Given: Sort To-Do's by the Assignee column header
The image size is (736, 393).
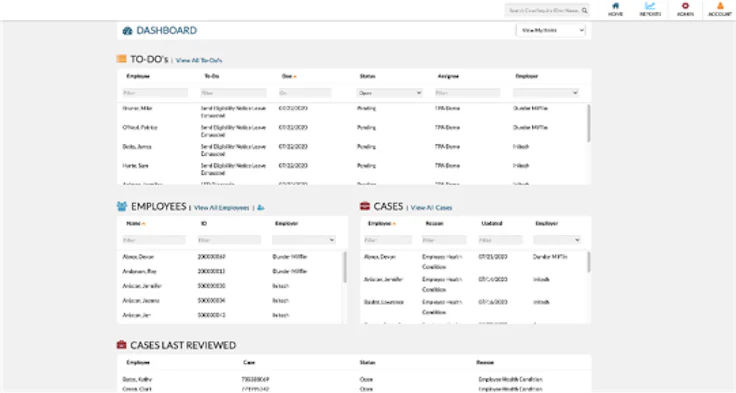Looking at the screenshot, I should pos(448,76).
